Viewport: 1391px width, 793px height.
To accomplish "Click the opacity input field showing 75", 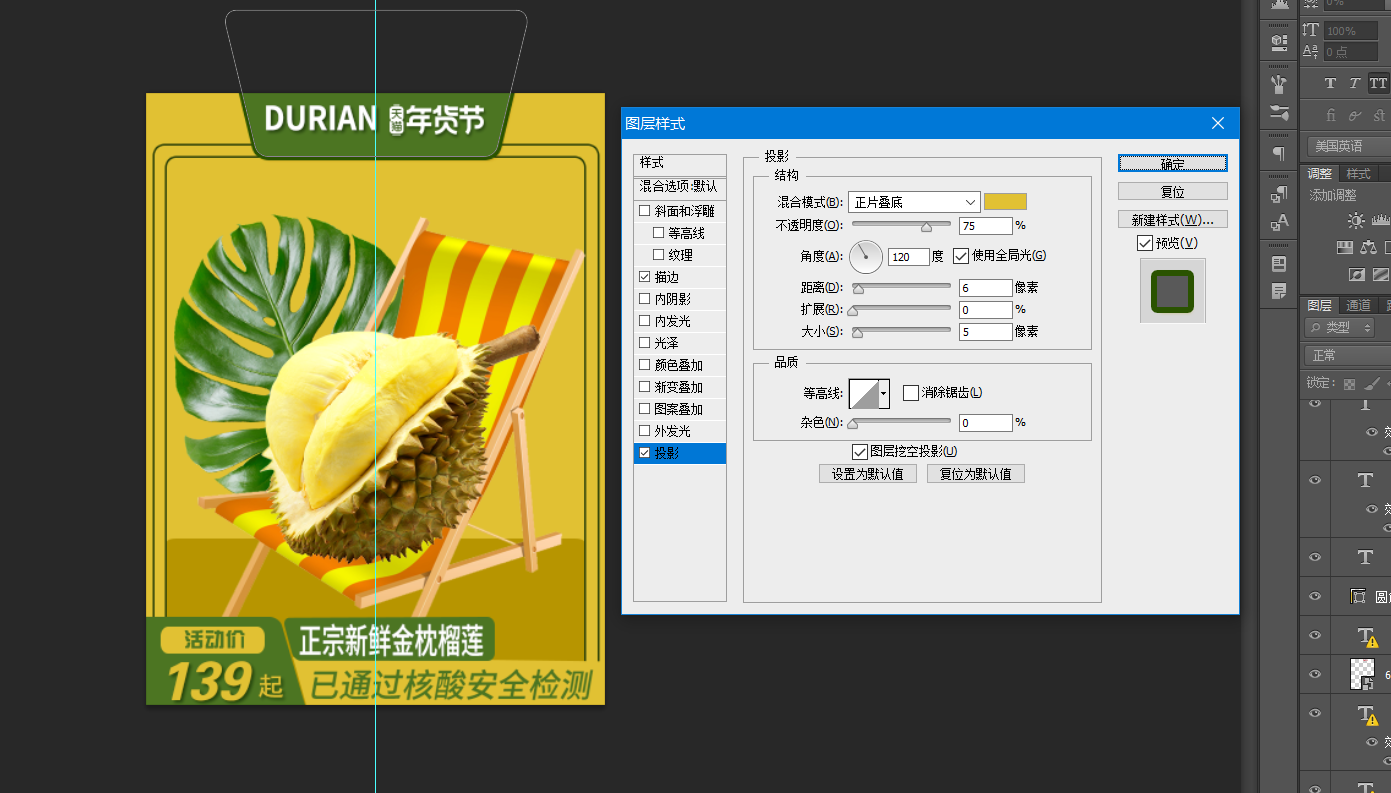I will tap(986, 227).
